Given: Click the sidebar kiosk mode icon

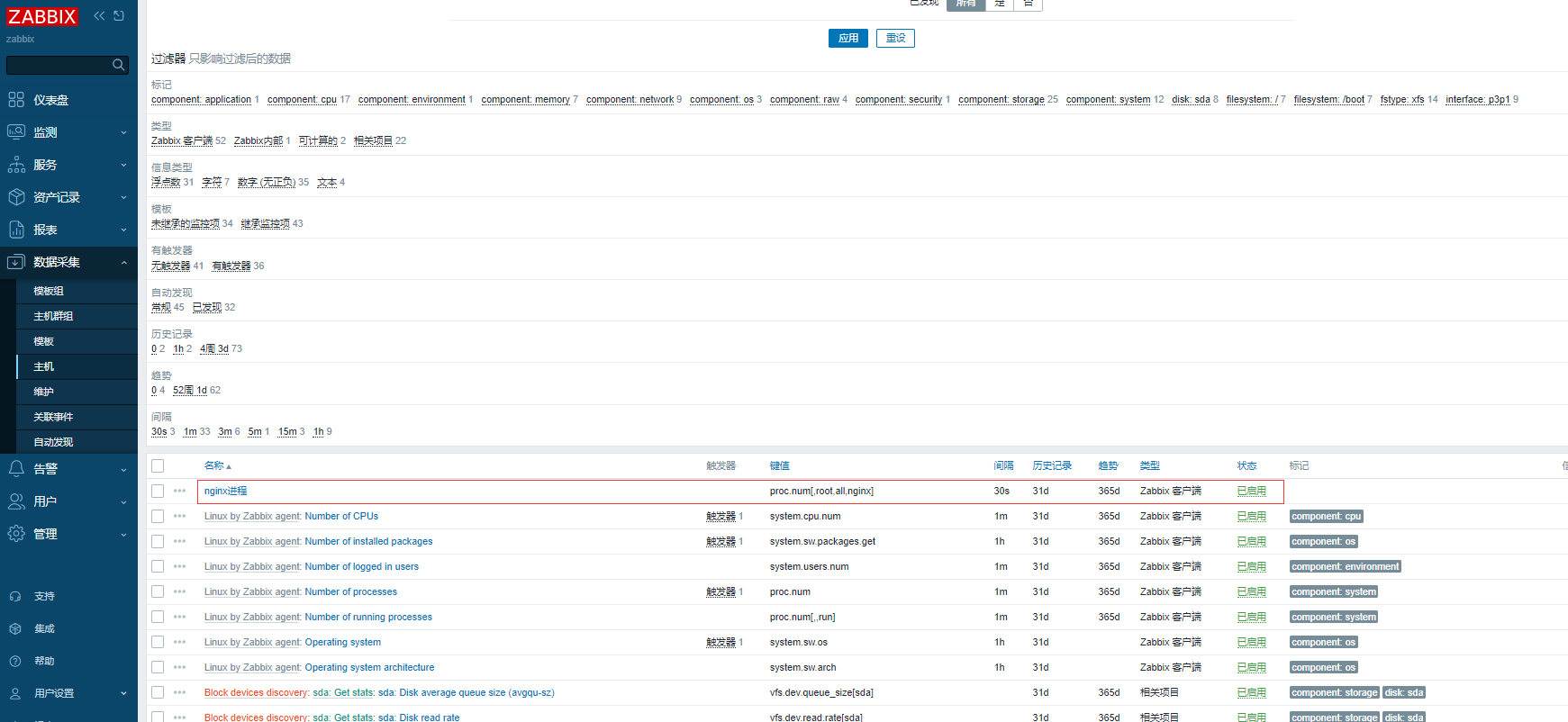Looking at the screenshot, I should click(119, 15).
